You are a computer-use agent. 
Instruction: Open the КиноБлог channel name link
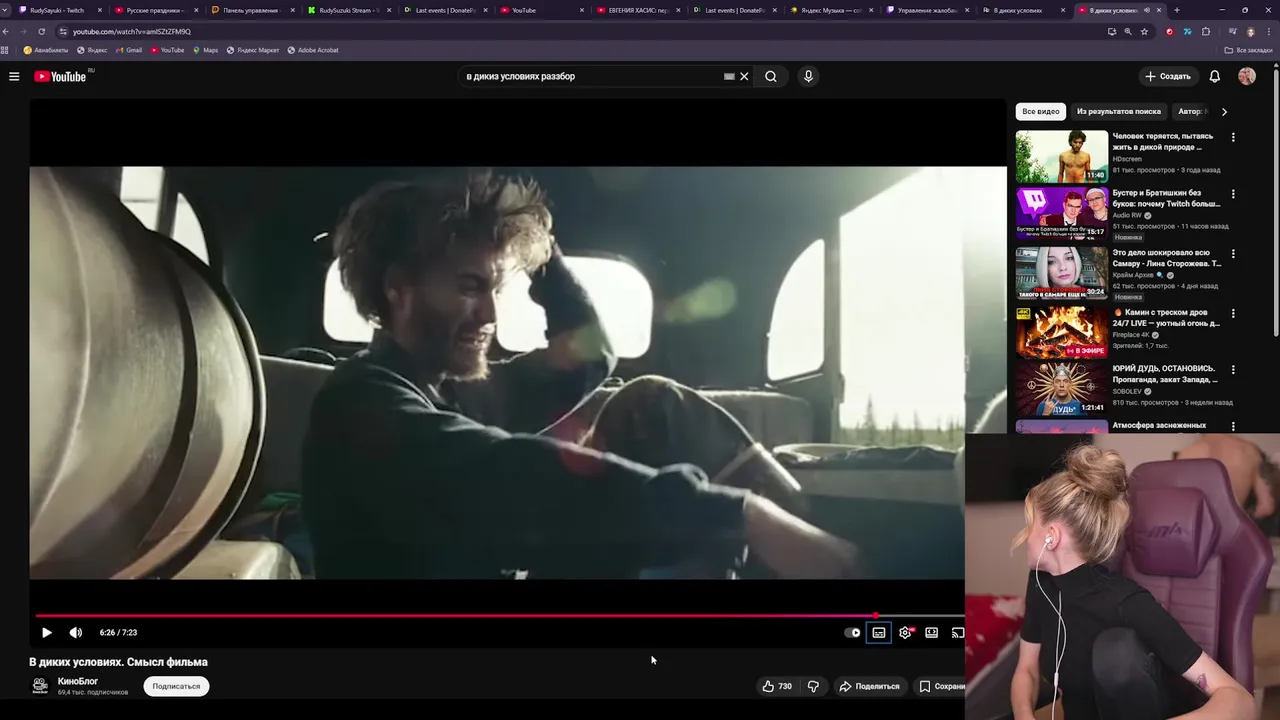78,681
